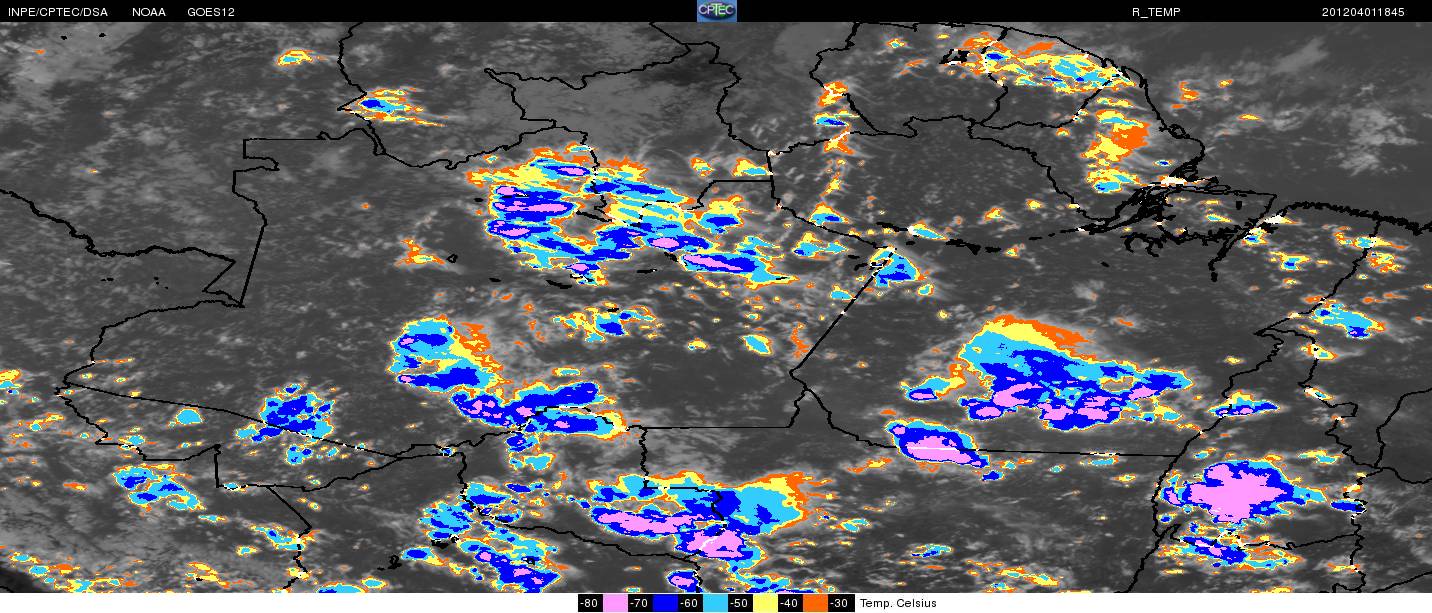Click the CPTEC logo in header
This screenshot has width=1432, height=613.
coord(716,11)
